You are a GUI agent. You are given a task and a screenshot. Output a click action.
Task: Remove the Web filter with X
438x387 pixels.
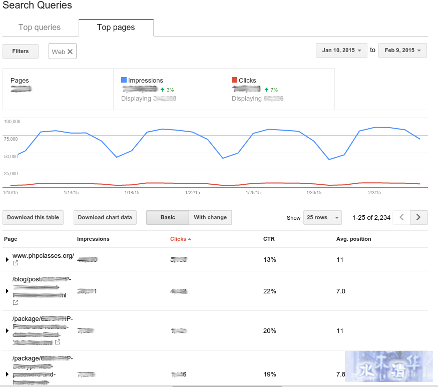point(70,51)
